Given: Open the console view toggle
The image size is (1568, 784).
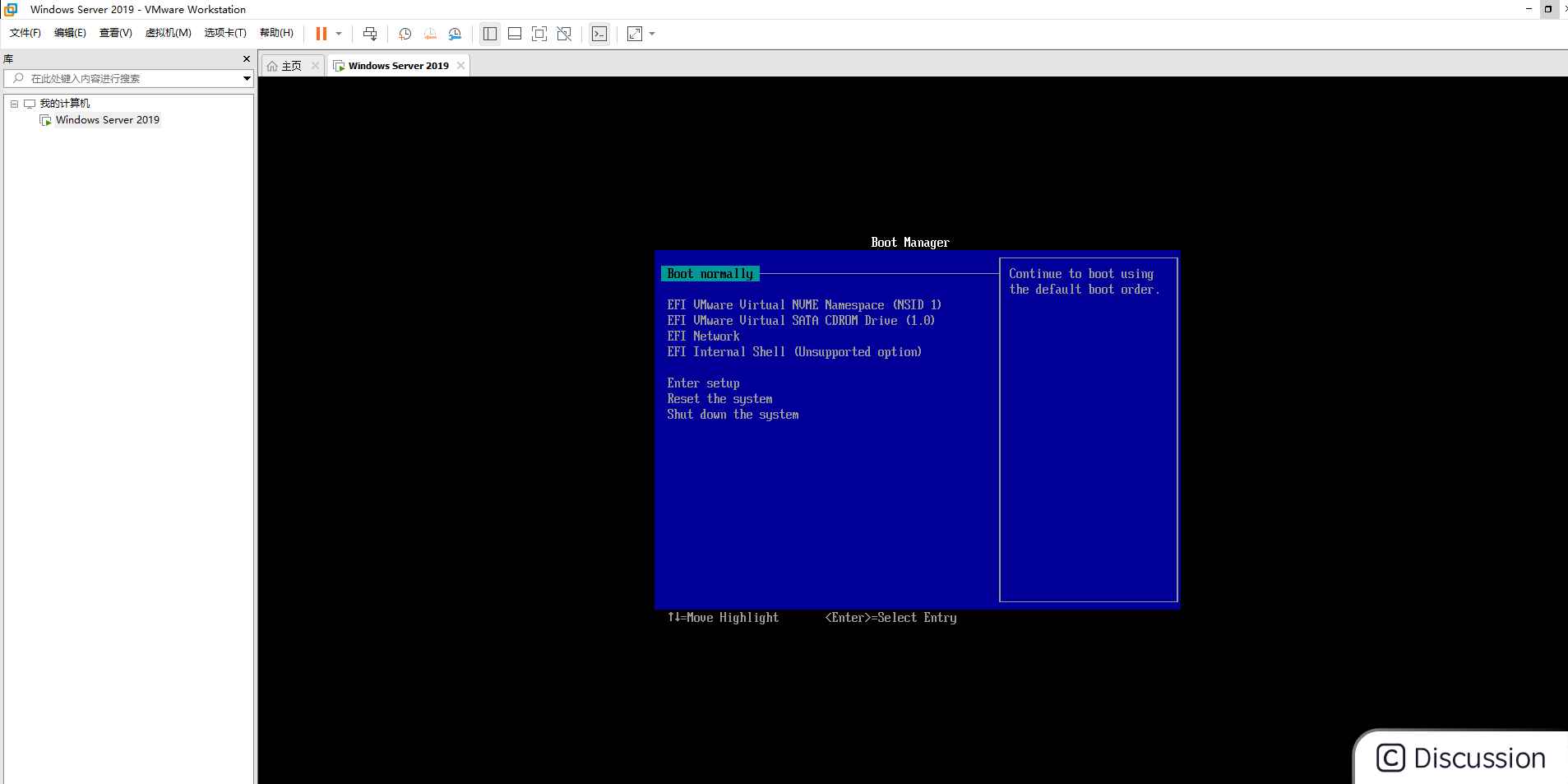Looking at the screenshot, I should point(599,34).
